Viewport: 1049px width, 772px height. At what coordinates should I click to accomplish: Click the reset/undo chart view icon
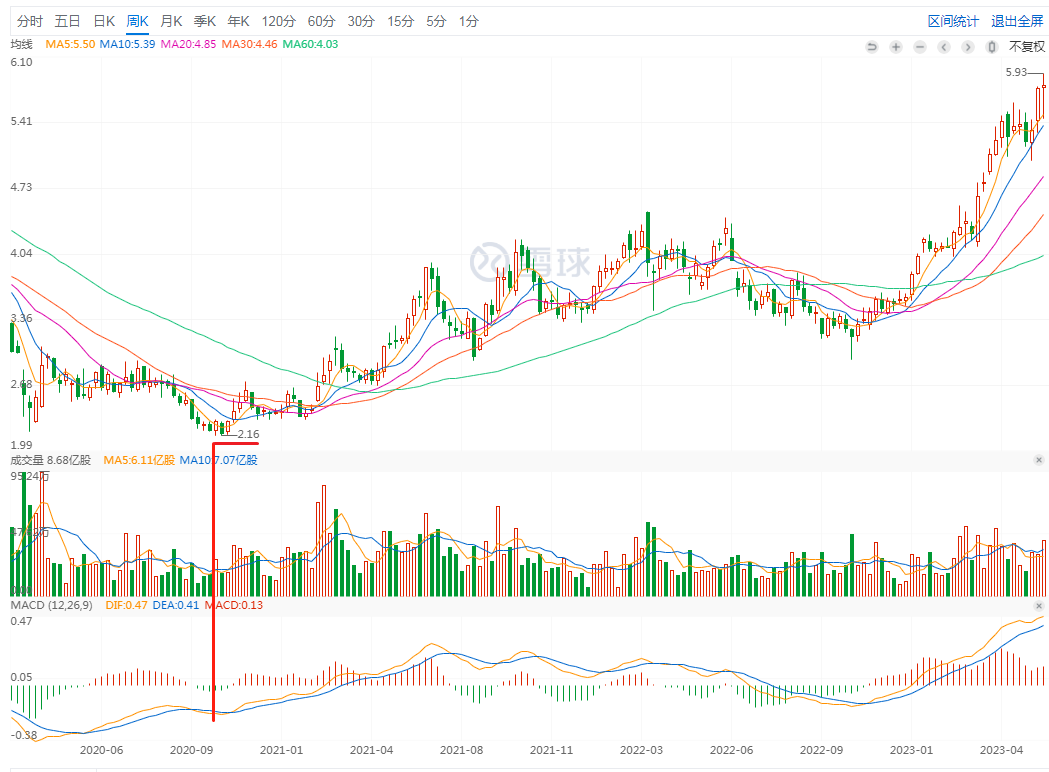871,47
